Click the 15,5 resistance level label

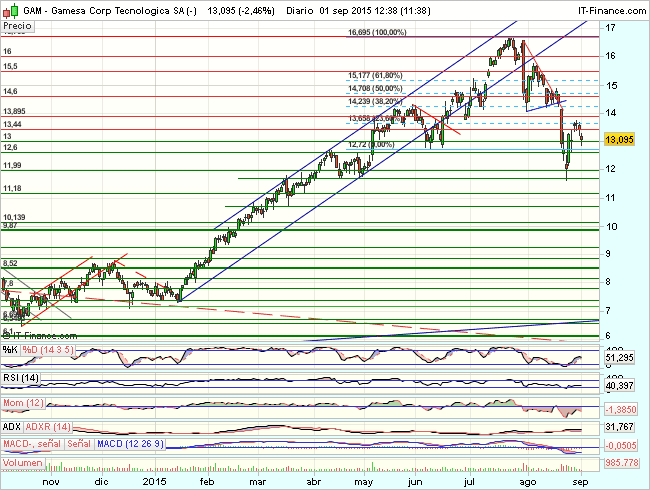[10, 66]
